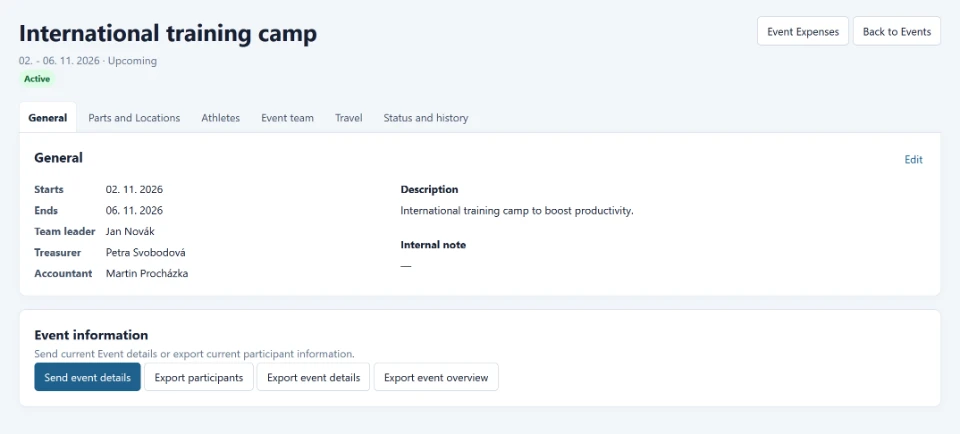Click the event description text

(517, 211)
